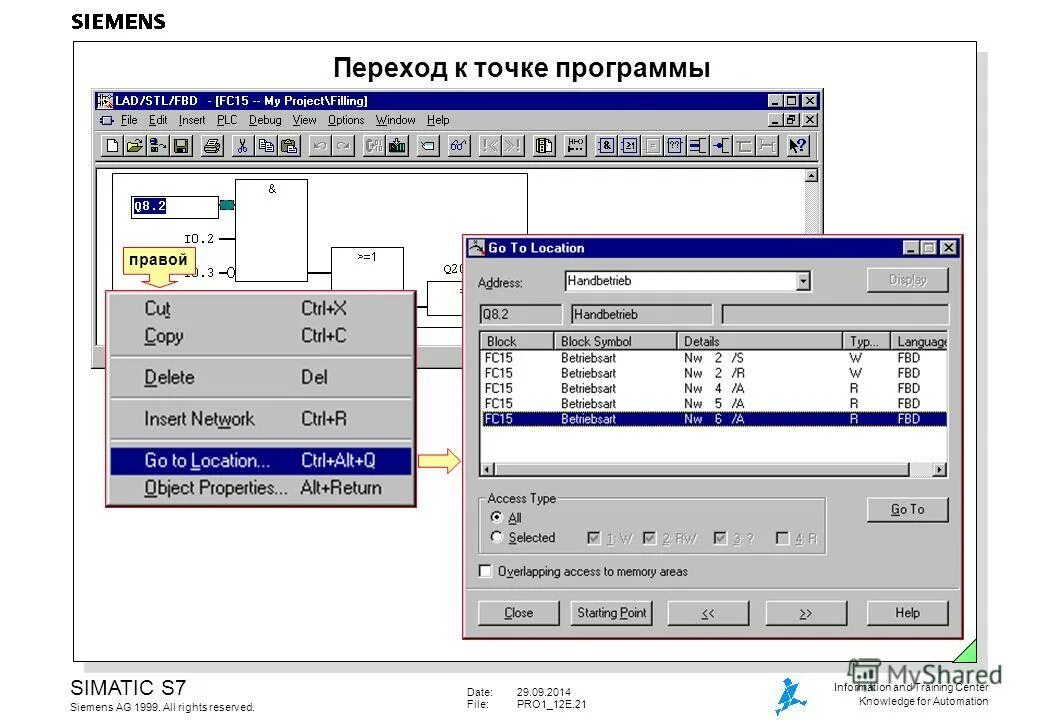
Task: Click the Close button in the dialog
Action: [x=519, y=613]
